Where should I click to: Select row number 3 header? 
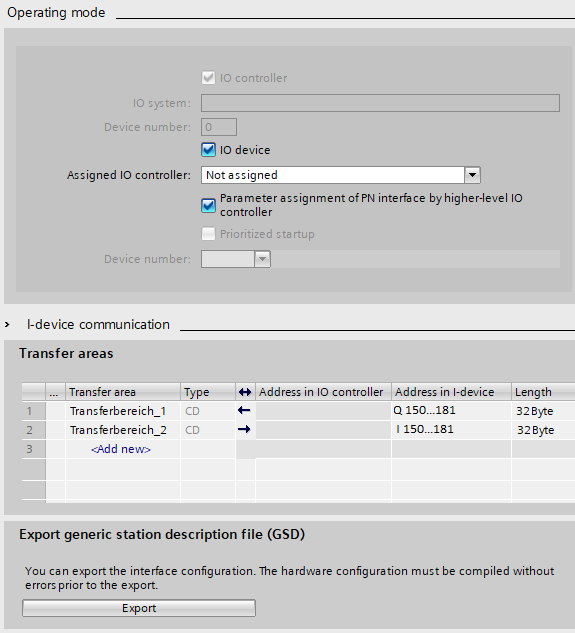click(34, 449)
